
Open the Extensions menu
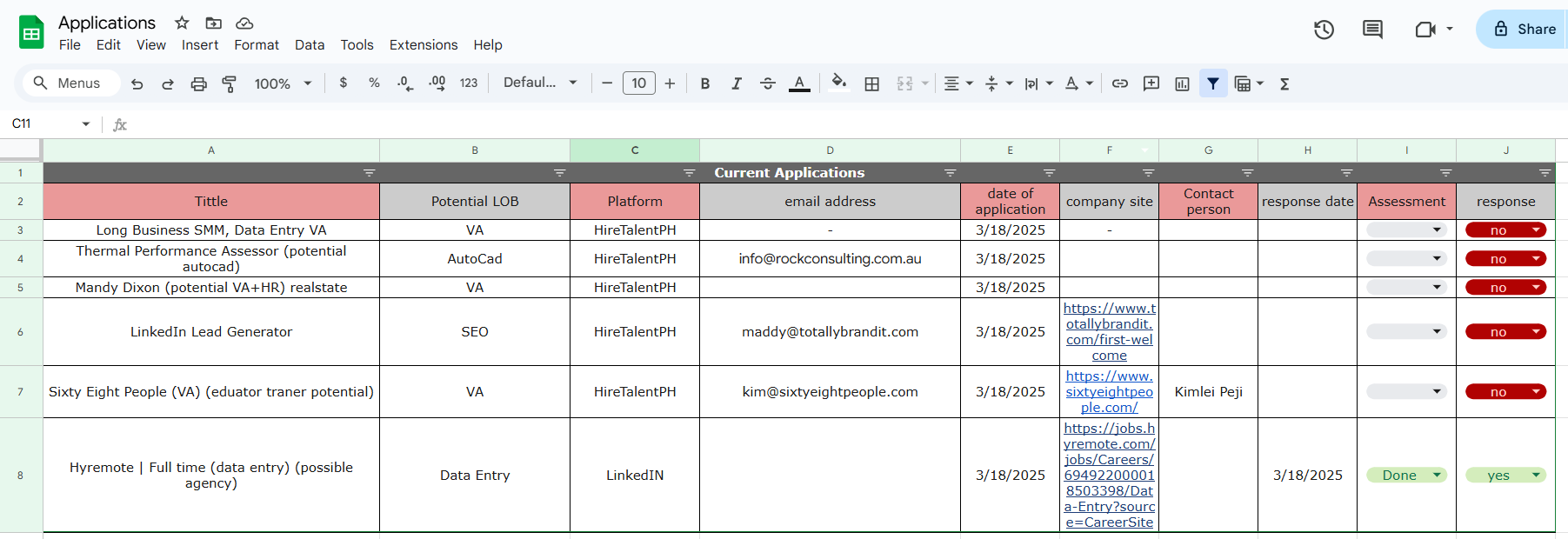point(423,45)
